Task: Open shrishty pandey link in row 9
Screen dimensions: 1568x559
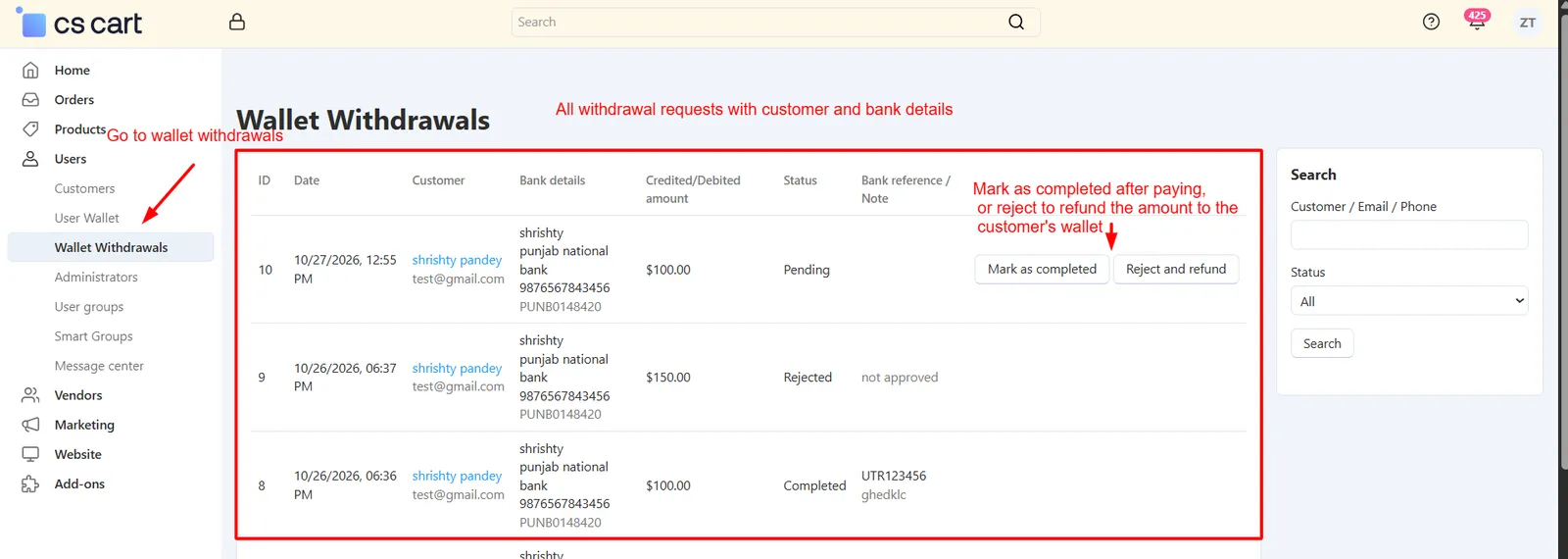Action: pos(457,368)
